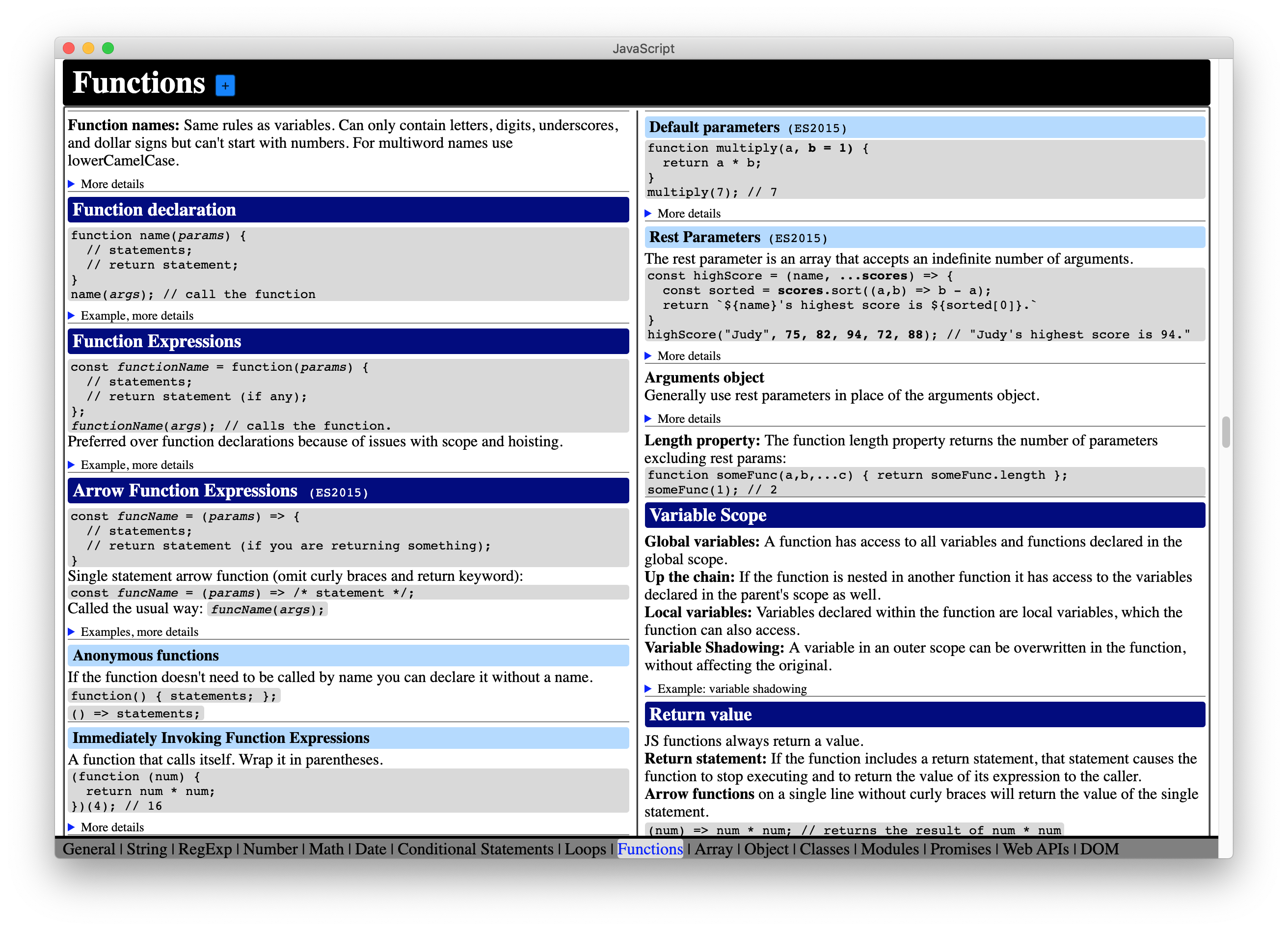Go to the Date section
The image size is (1288, 931).
coord(371,849)
